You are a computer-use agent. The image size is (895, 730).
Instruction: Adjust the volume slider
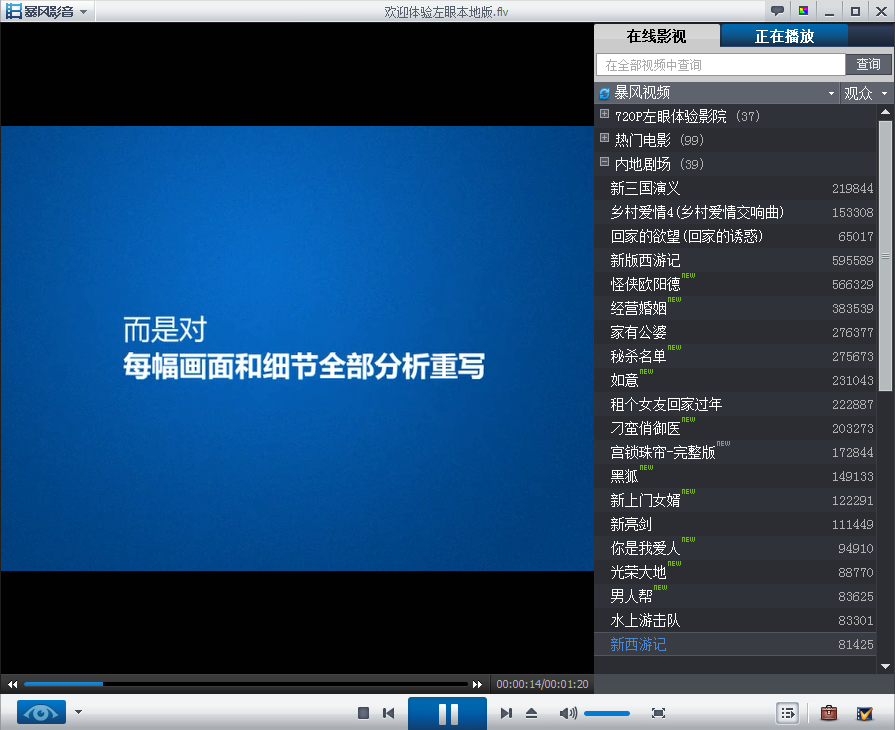(x=607, y=713)
